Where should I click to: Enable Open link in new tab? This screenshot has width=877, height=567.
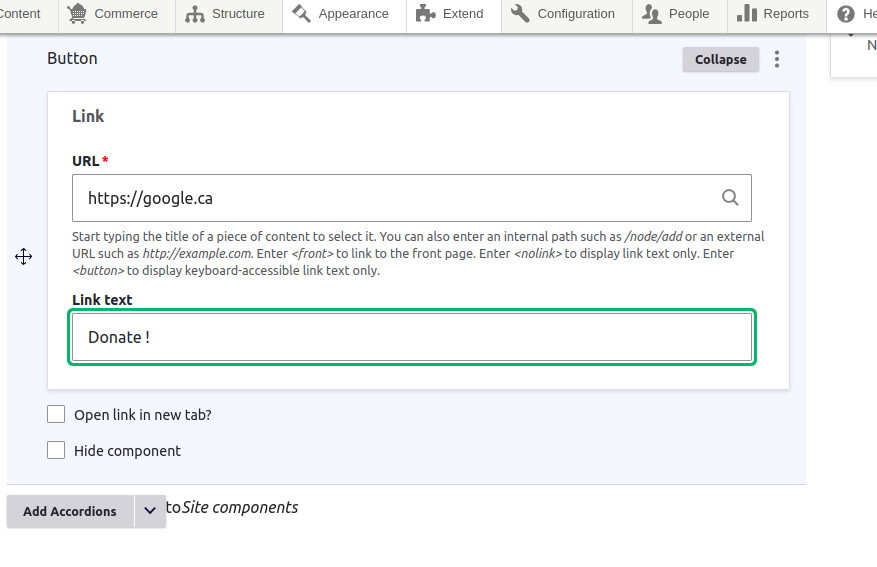click(x=56, y=414)
